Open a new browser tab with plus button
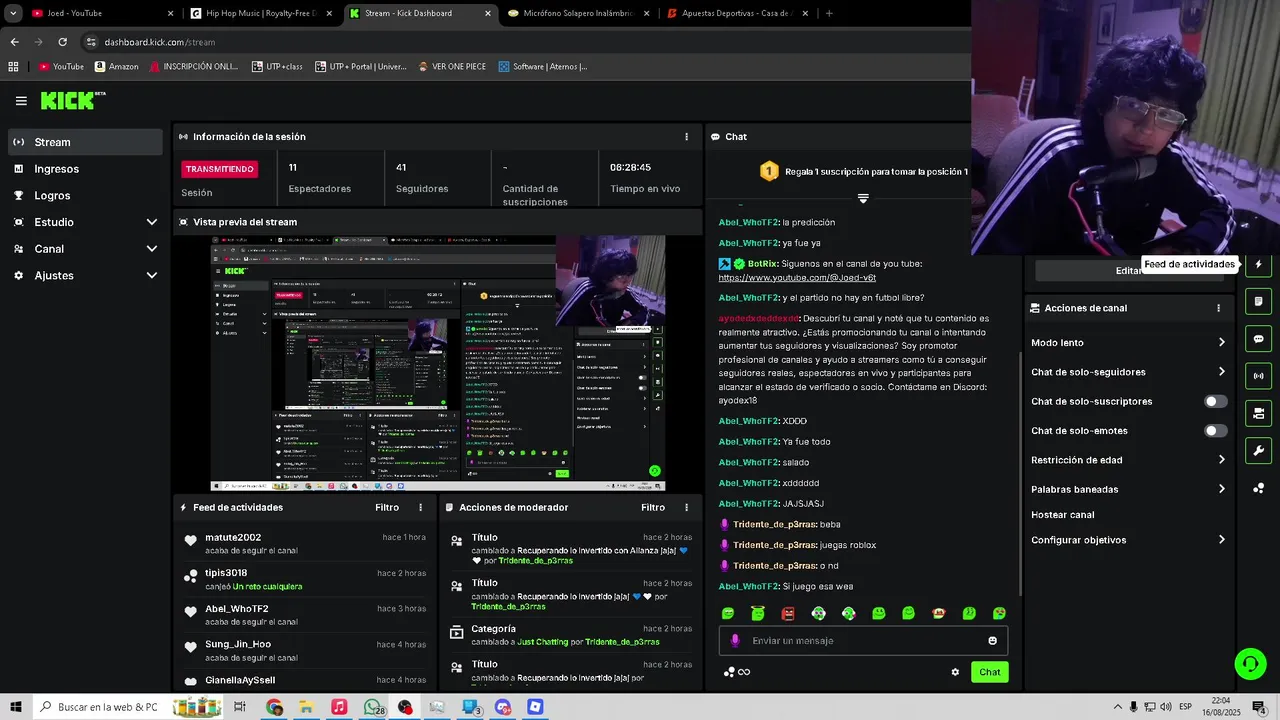Viewport: 1280px width, 720px height. [x=829, y=13]
